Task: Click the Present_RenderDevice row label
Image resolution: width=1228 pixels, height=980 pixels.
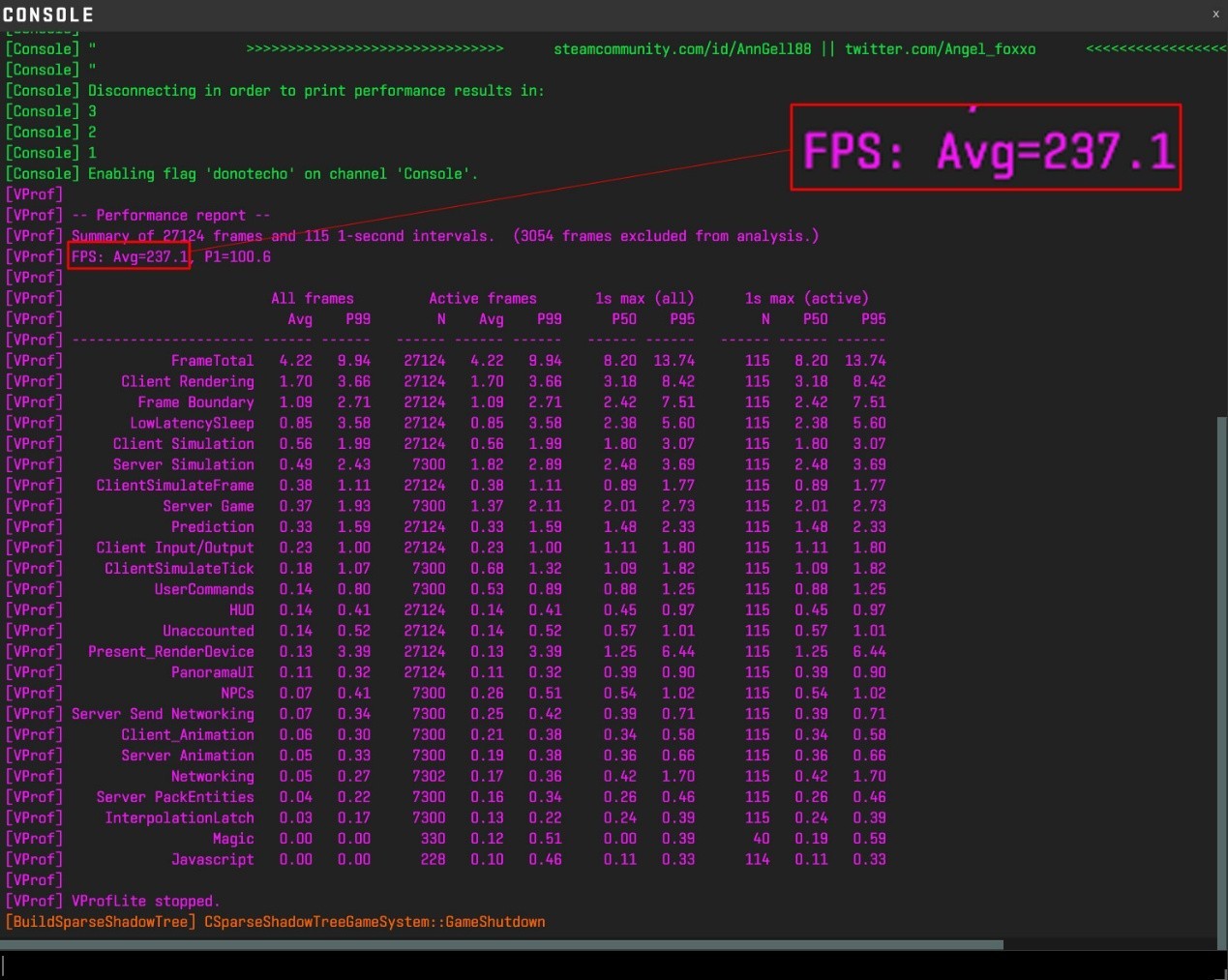Action: 170,652
